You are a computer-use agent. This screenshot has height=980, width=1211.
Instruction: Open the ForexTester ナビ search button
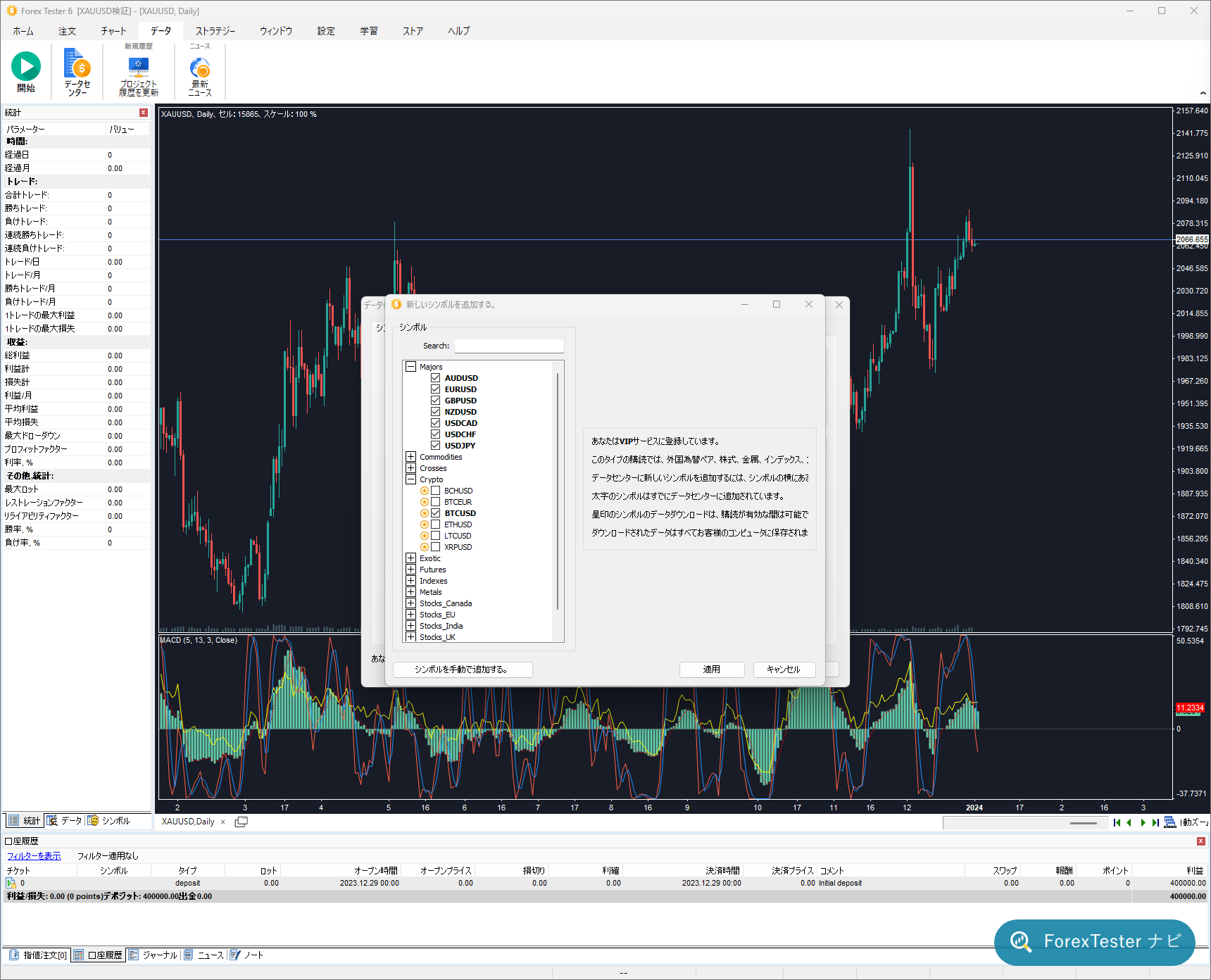pos(1095,941)
